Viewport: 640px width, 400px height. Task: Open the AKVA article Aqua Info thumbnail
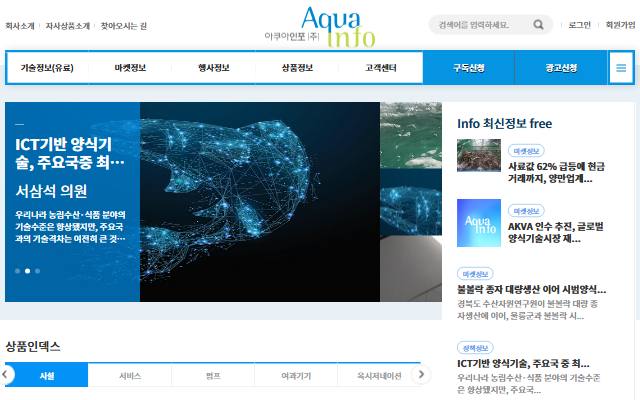479,223
